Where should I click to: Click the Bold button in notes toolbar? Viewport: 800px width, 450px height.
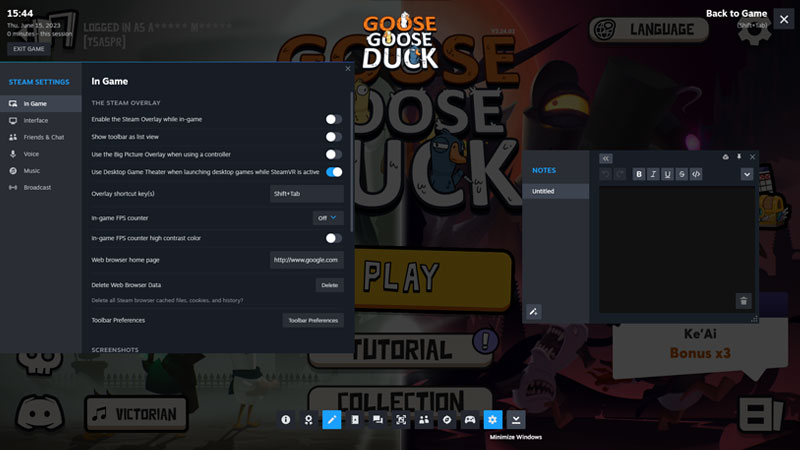pyautogui.click(x=640, y=174)
